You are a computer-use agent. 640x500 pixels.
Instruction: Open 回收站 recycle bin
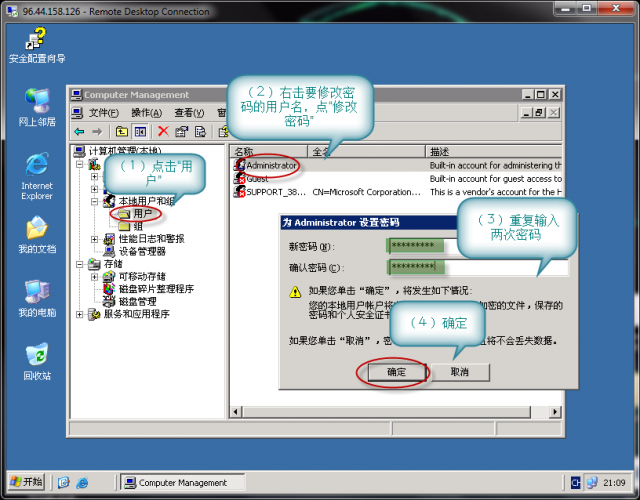point(37,361)
